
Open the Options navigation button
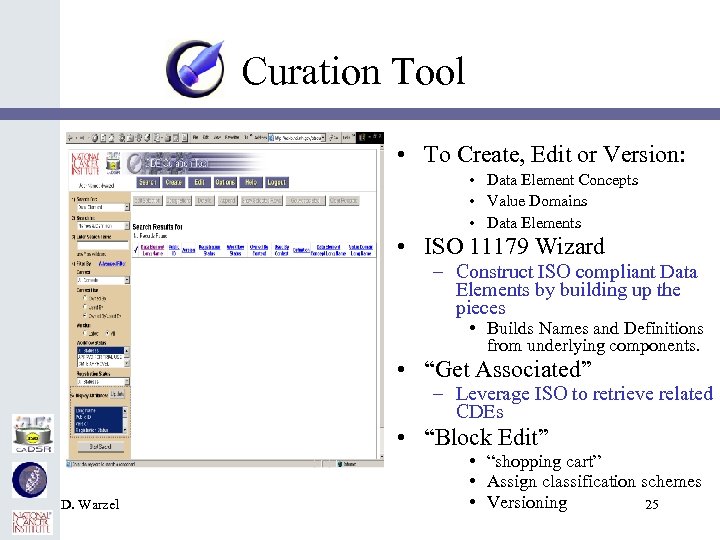tap(225, 182)
